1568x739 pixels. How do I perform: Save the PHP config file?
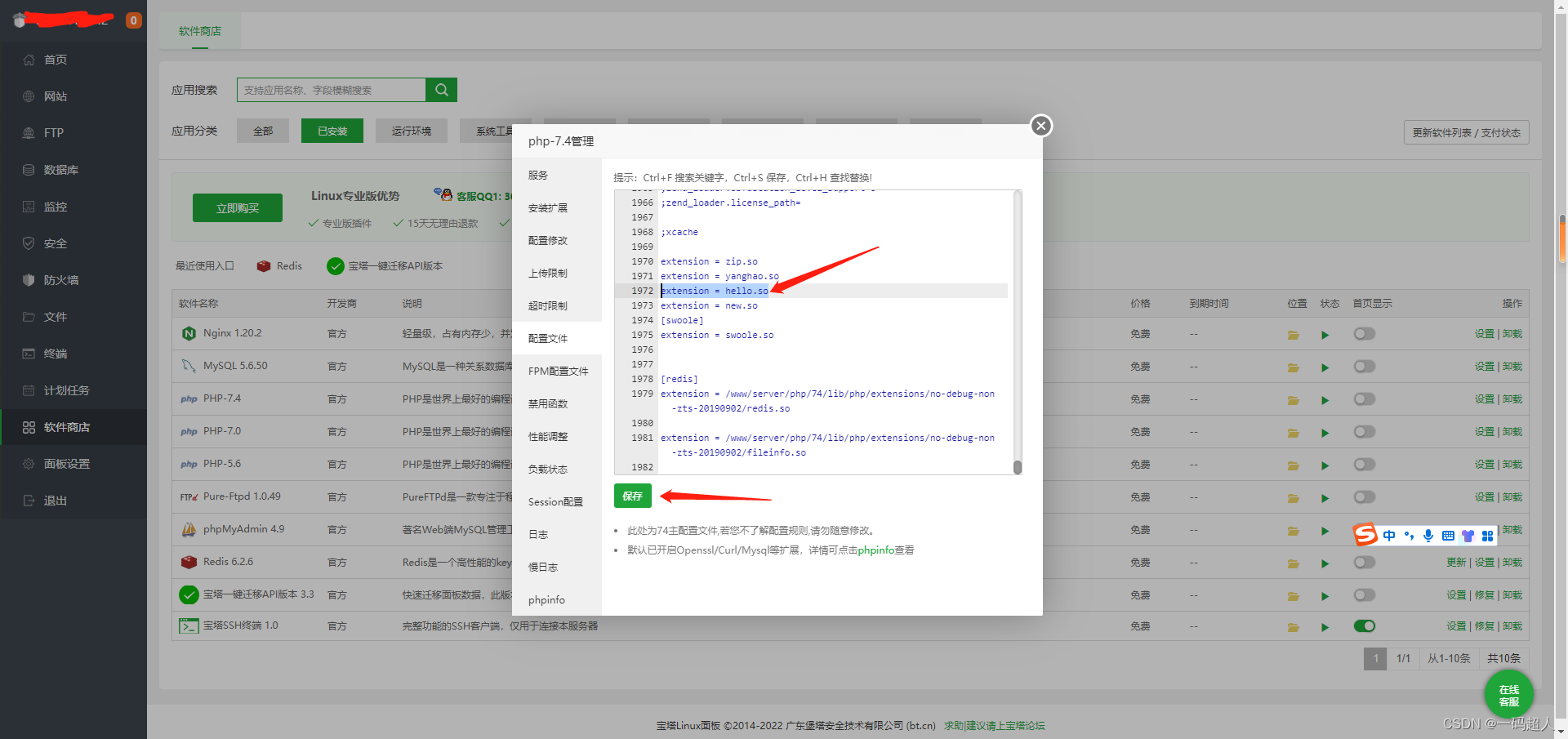click(633, 496)
